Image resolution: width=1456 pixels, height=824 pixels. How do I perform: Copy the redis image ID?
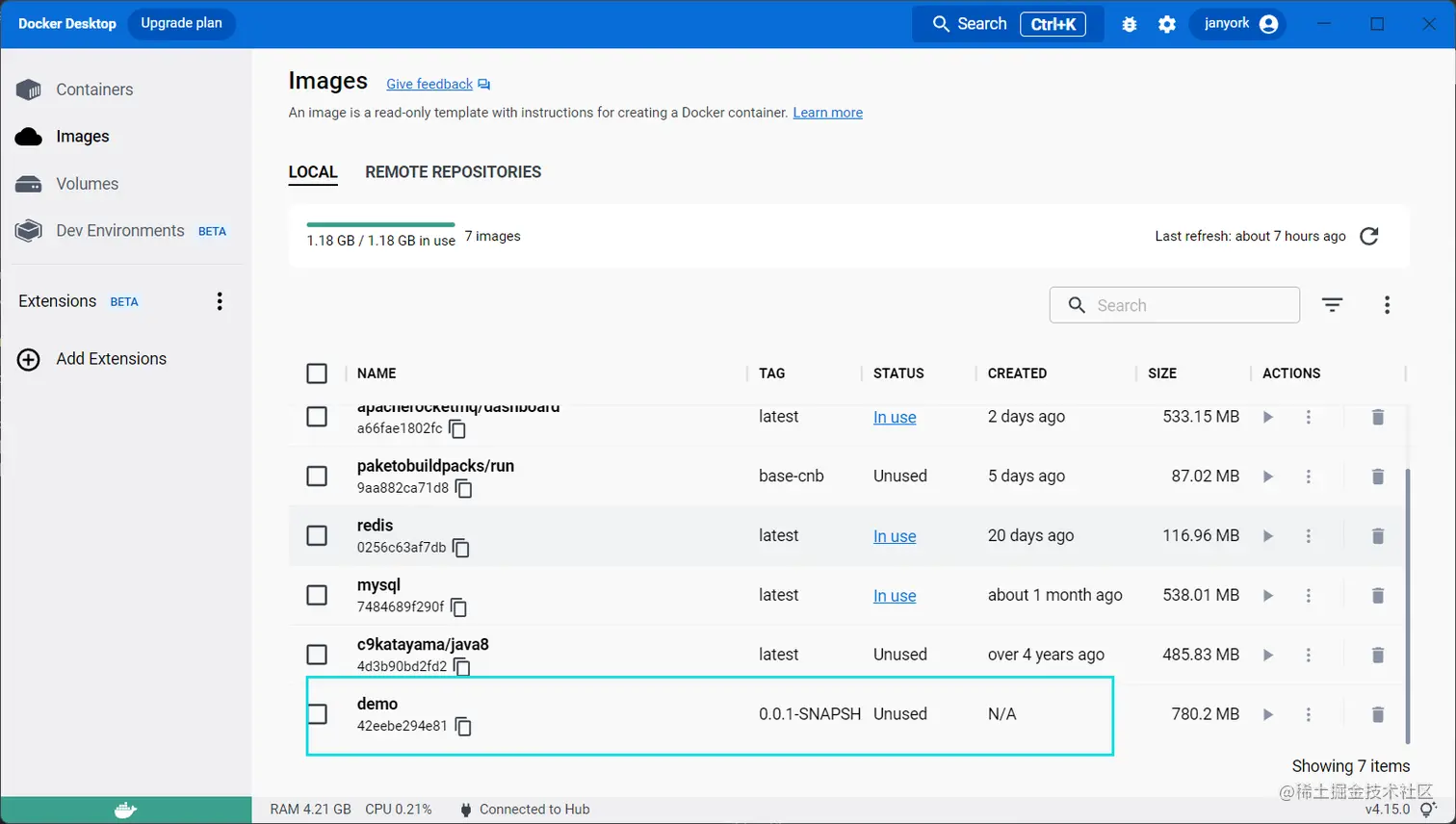461,548
